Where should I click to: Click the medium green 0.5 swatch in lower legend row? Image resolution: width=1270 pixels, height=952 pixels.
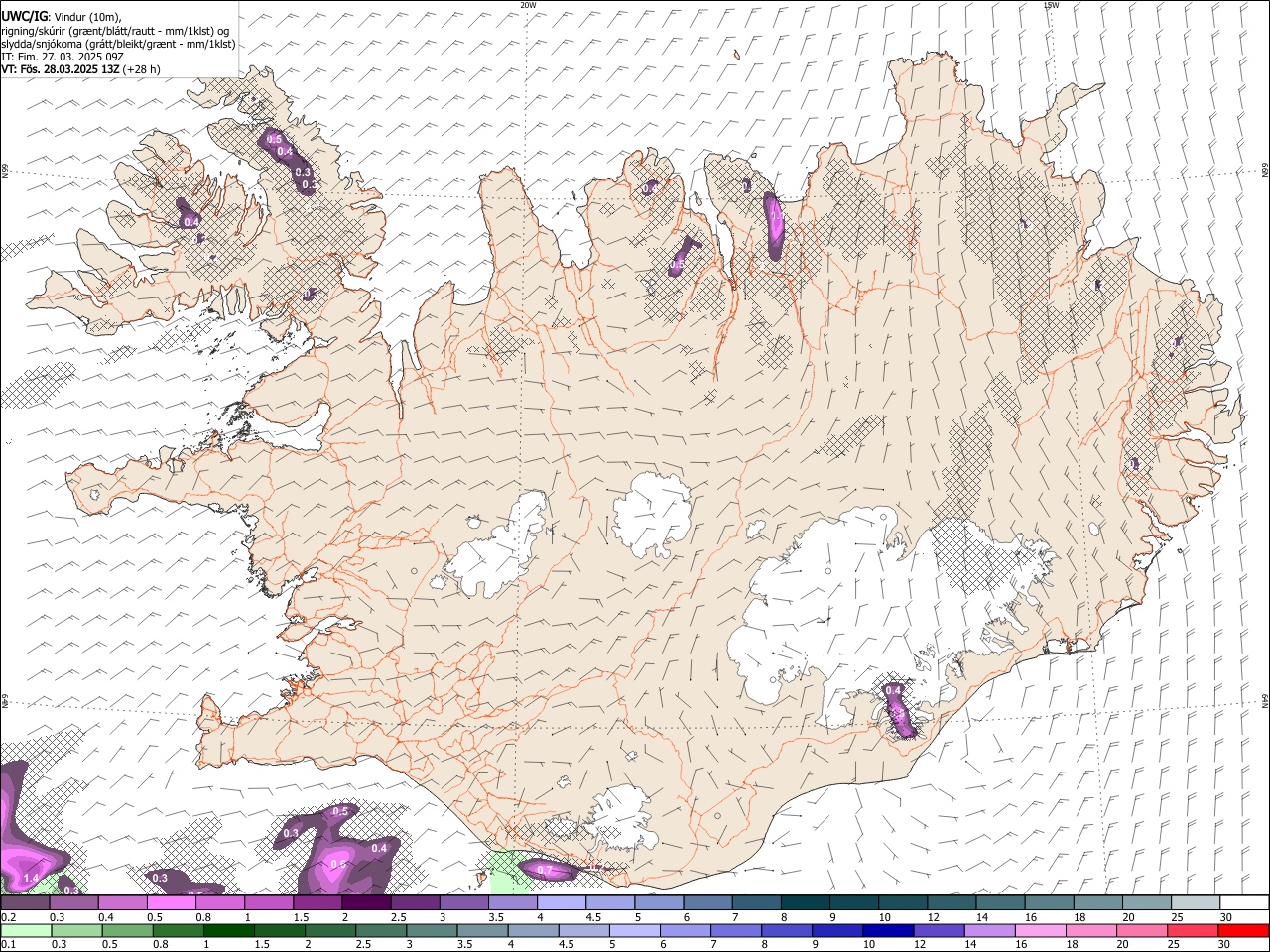coord(127,930)
